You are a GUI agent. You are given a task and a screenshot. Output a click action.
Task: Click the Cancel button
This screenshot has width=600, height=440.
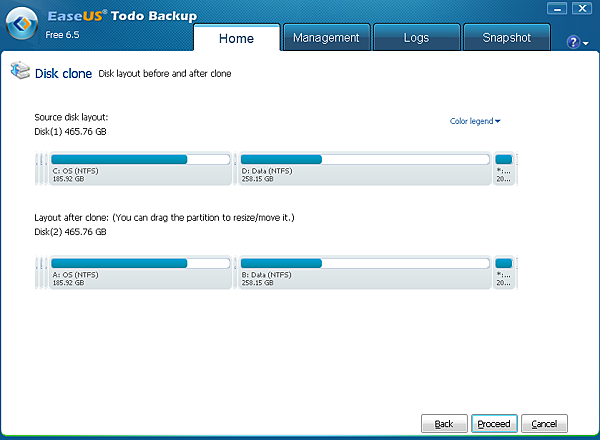[x=544, y=424]
